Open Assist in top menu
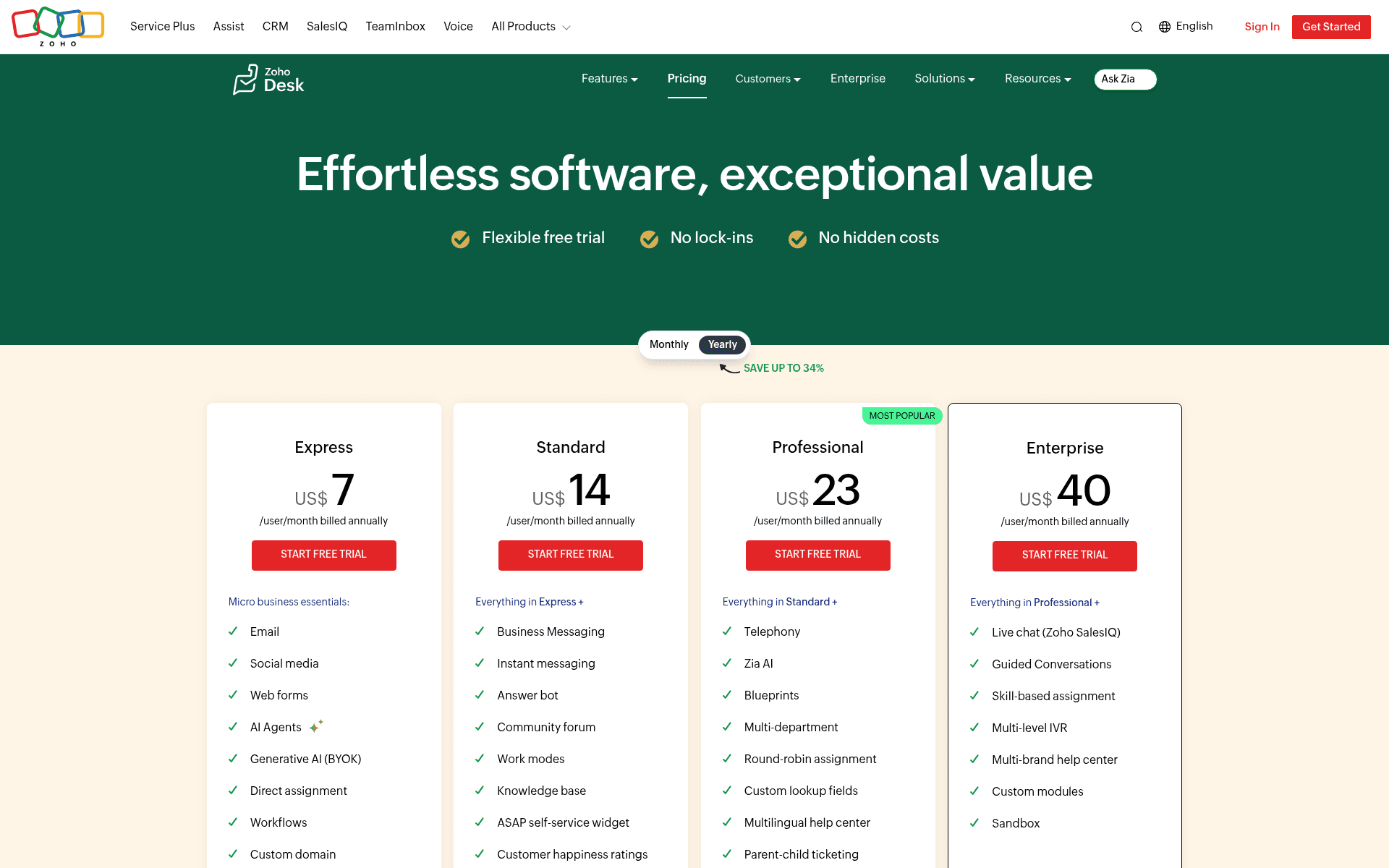Image resolution: width=1389 pixels, height=868 pixels. (229, 27)
